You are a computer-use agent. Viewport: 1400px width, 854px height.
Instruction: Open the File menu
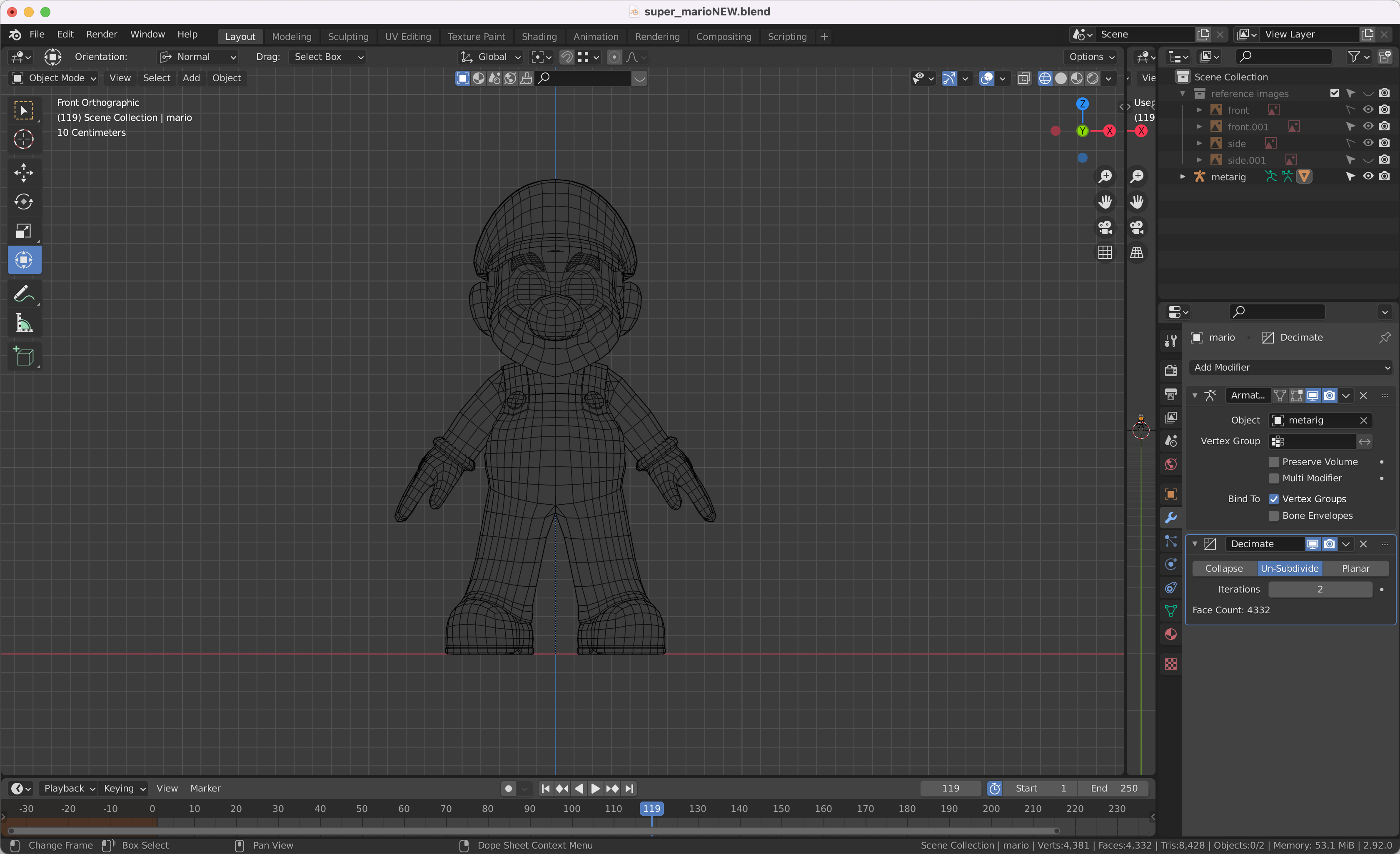point(37,35)
